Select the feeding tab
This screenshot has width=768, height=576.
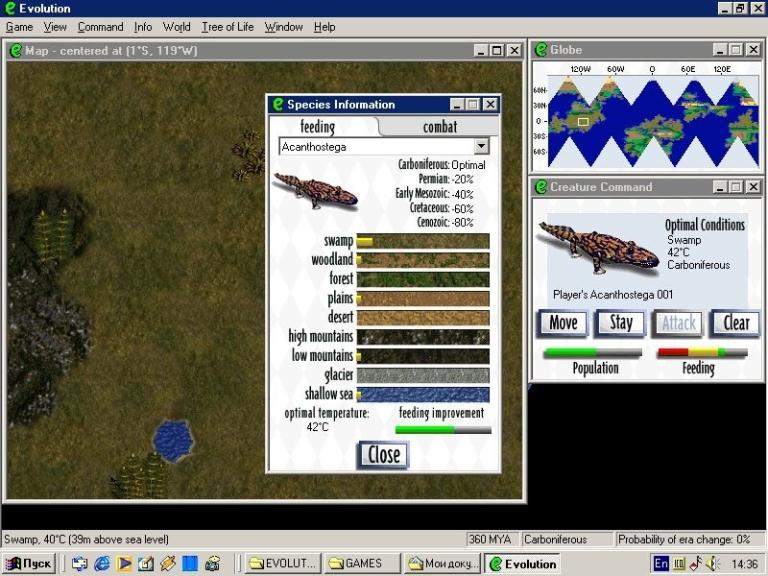318,126
